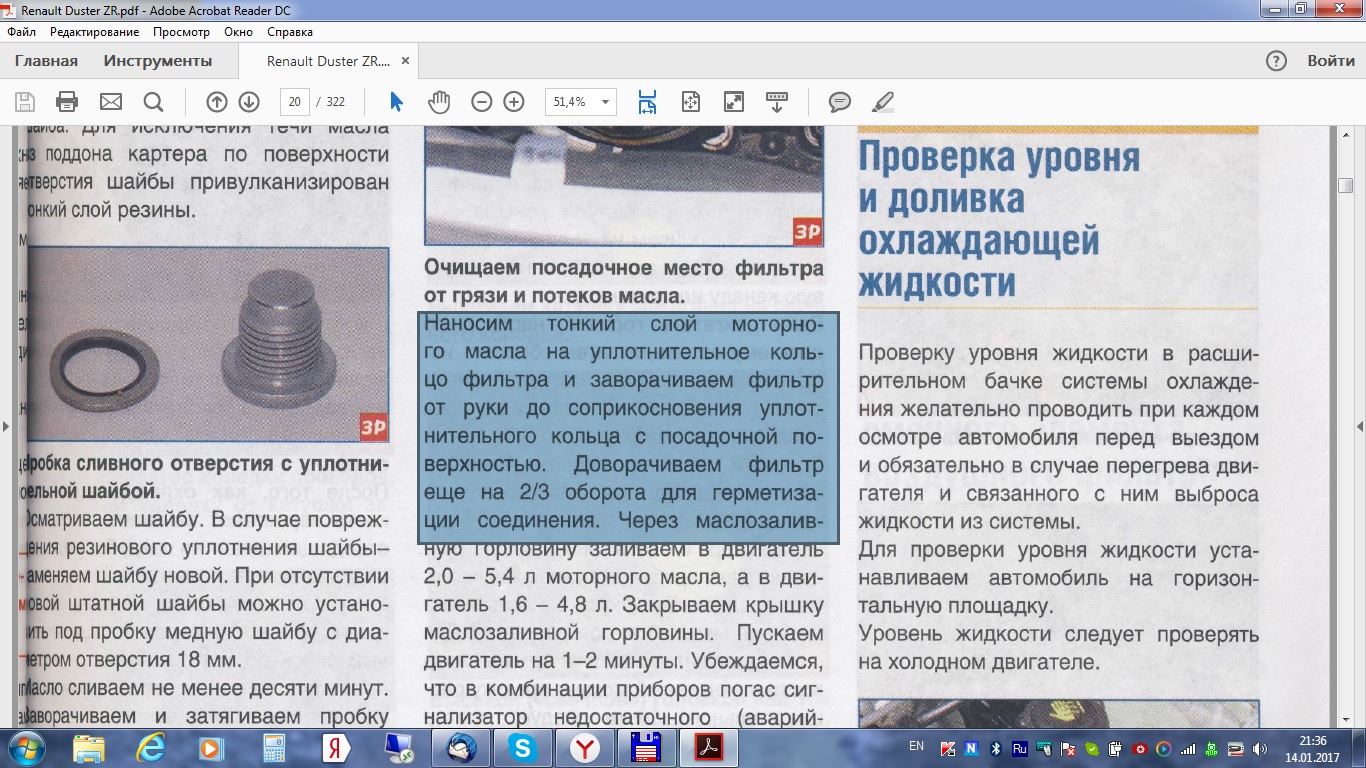Viewport: 1366px width, 768px height.
Task: Add a sticky note comment
Action: 840,102
